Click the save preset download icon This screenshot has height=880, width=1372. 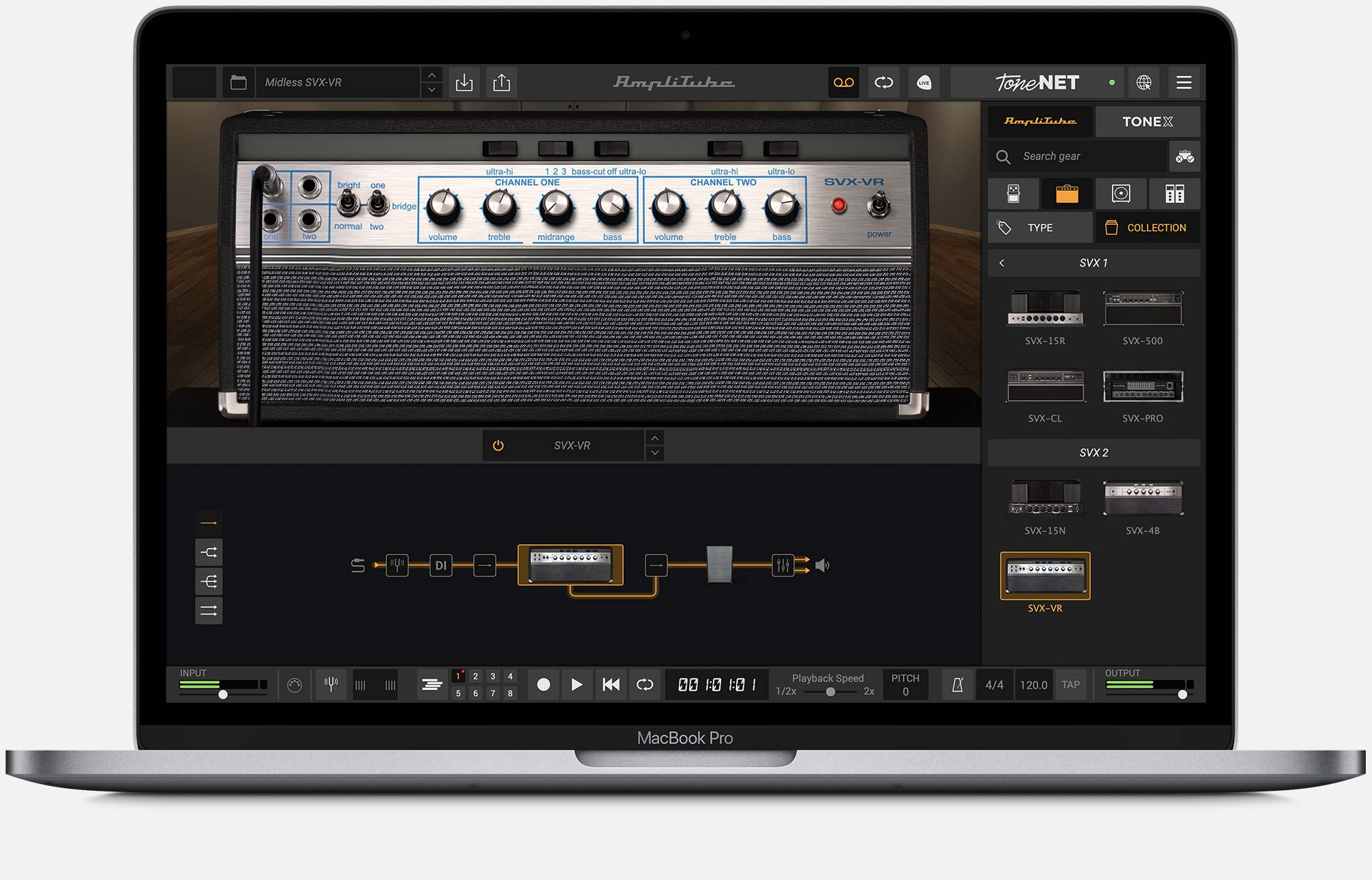(x=464, y=83)
